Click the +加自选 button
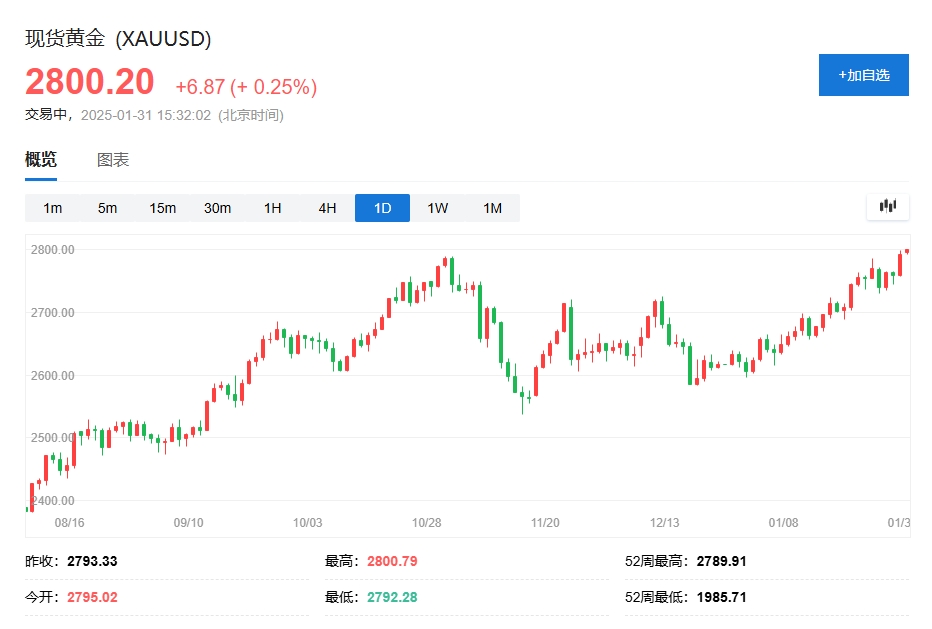 (x=863, y=74)
